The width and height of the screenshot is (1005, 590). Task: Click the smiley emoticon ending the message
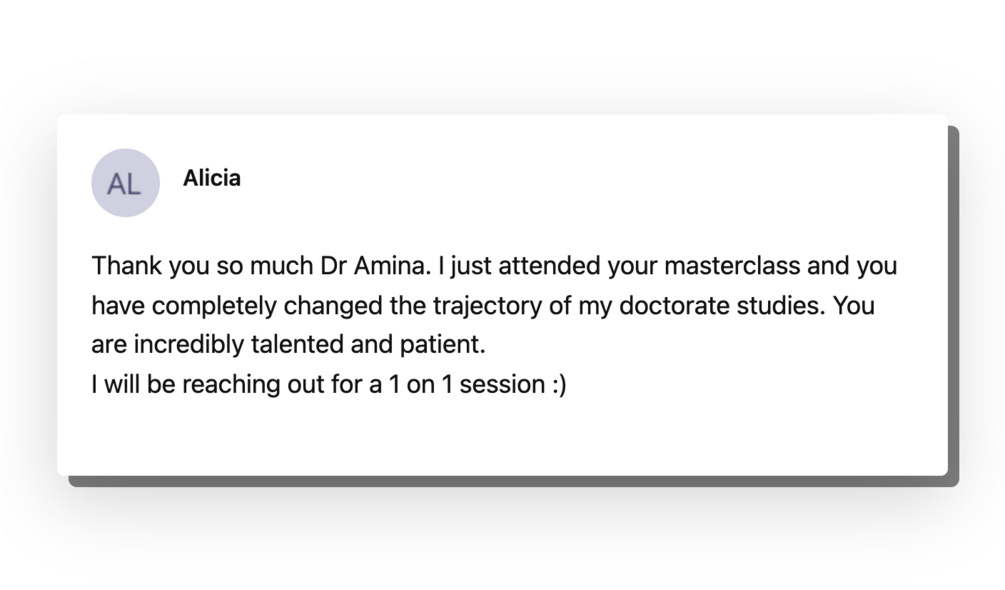[558, 384]
